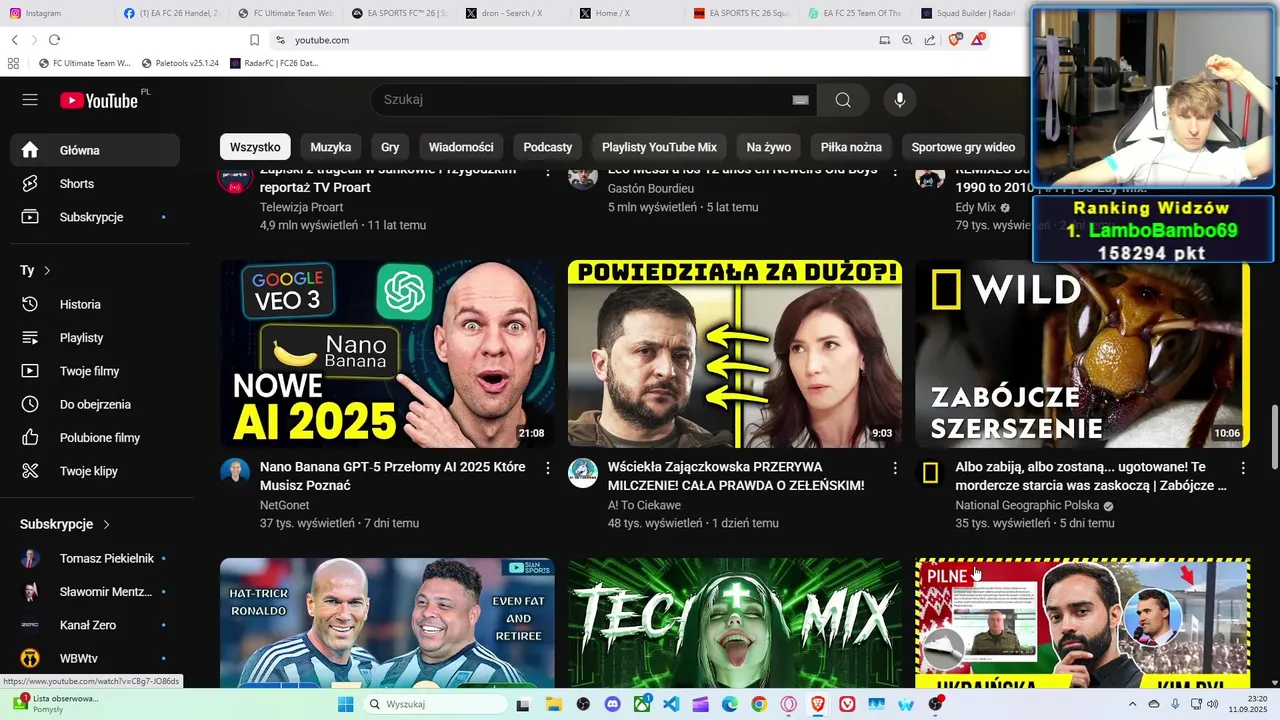
Task: Open Discord from the taskbar
Action: coord(612,704)
